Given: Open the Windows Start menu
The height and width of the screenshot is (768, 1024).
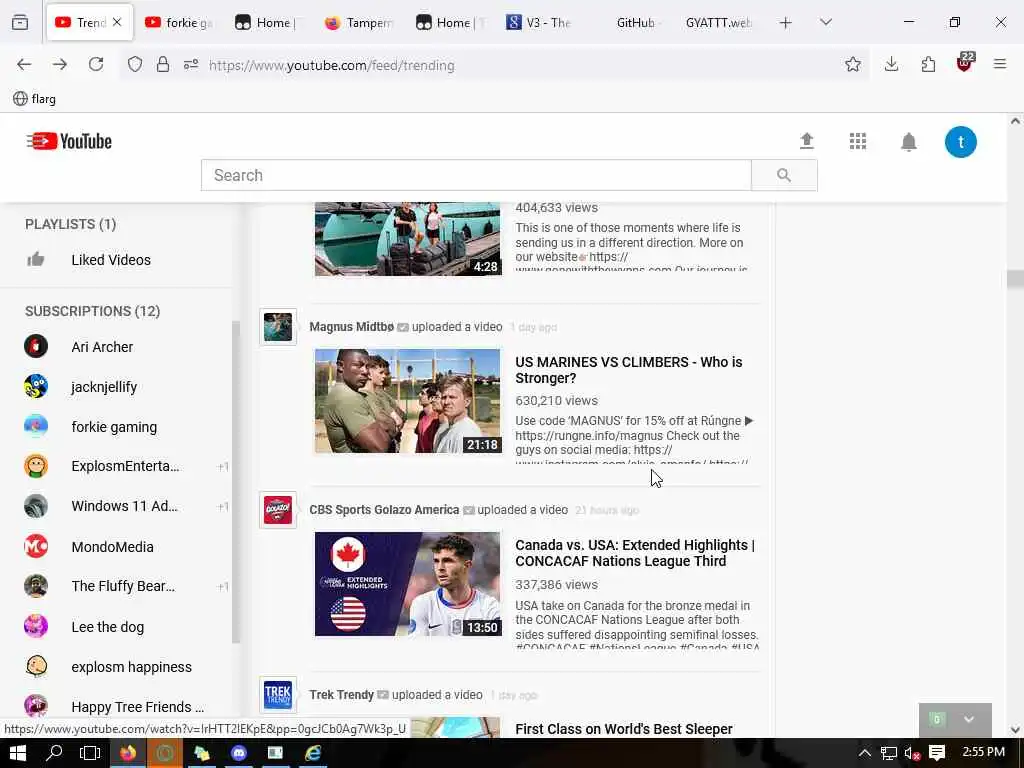Looking at the screenshot, I should [18, 753].
